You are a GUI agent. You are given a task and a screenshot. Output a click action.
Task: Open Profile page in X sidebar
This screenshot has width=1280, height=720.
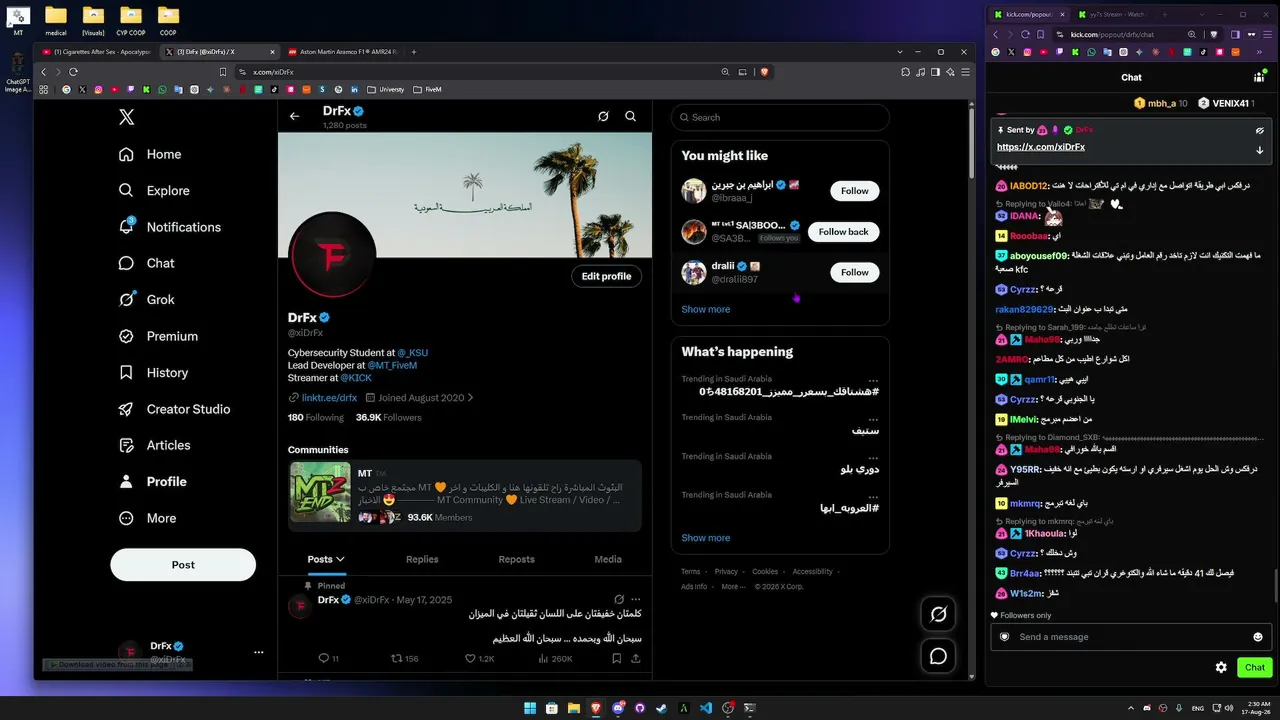(x=153, y=482)
